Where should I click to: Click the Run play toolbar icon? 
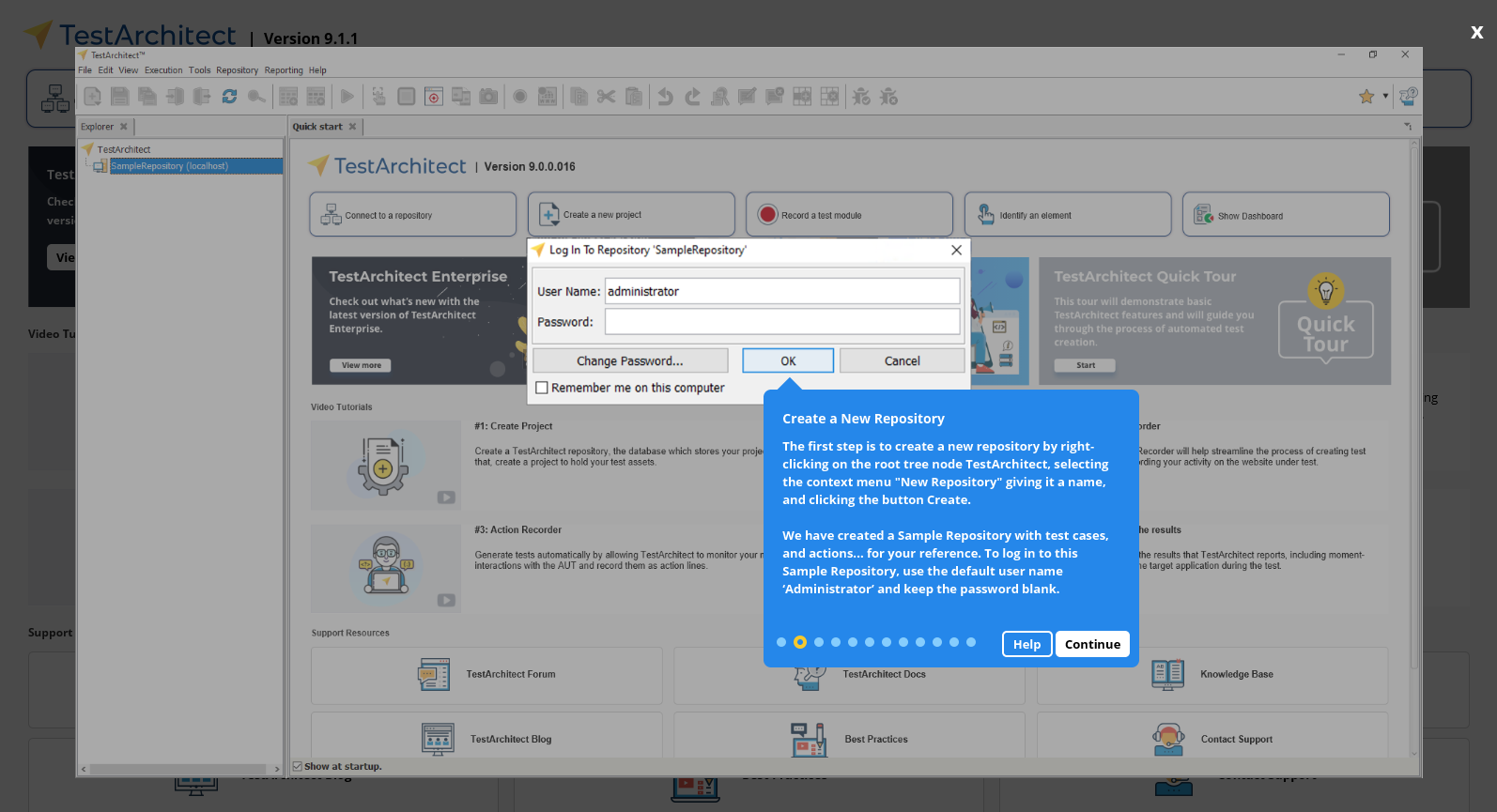pyautogui.click(x=347, y=96)
